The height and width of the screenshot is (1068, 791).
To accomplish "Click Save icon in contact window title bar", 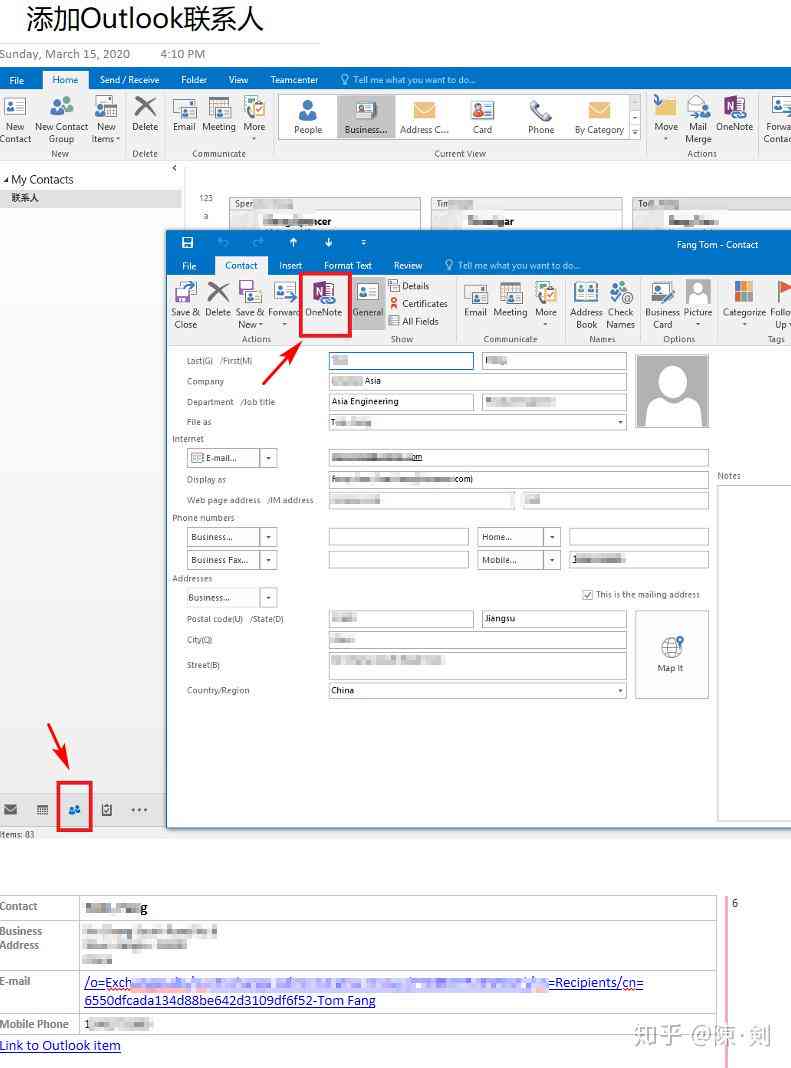I will click(x=187, y=242).
